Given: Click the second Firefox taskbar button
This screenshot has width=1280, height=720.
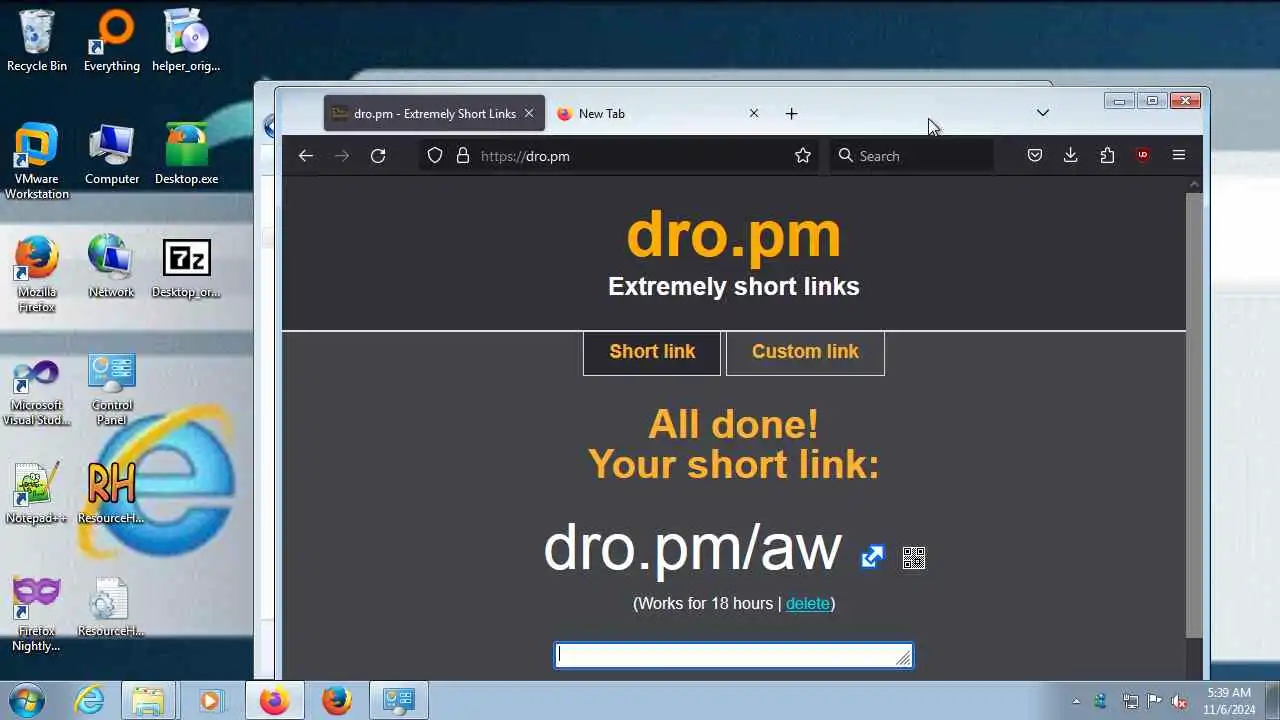Looking at the screenshot, I should point(336,700).
